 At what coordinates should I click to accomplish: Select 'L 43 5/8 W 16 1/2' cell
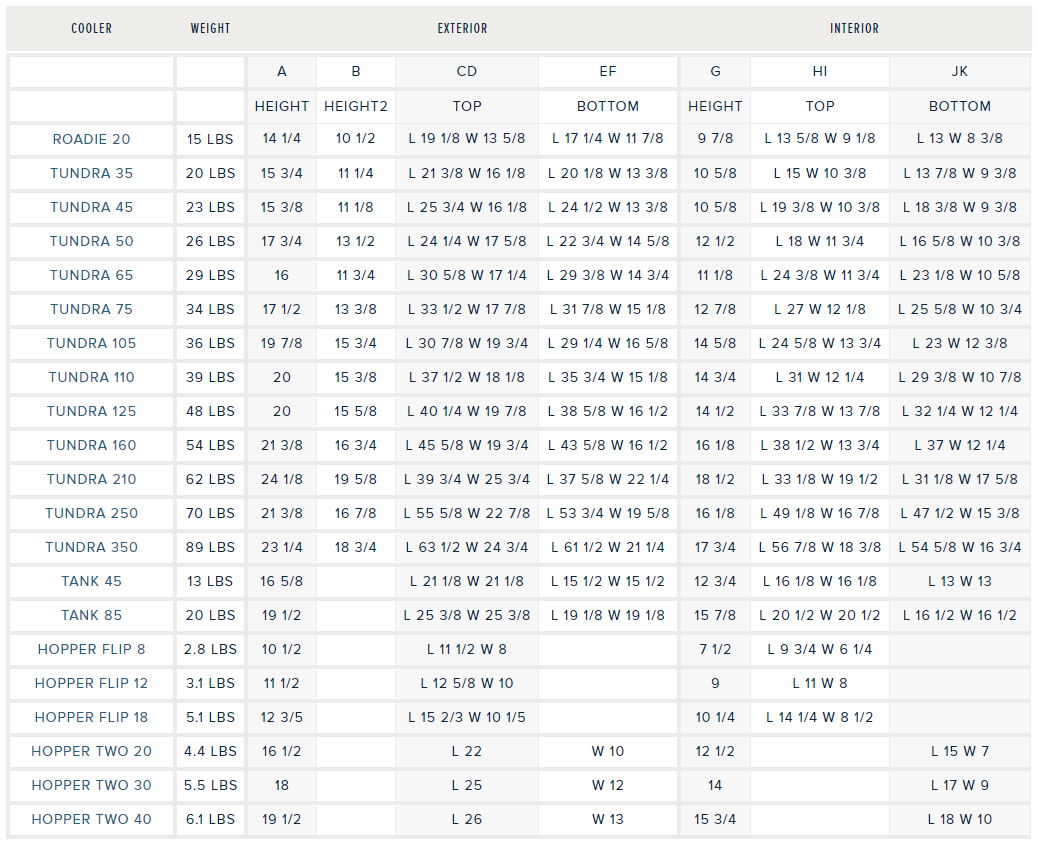(x=608, y=445)
